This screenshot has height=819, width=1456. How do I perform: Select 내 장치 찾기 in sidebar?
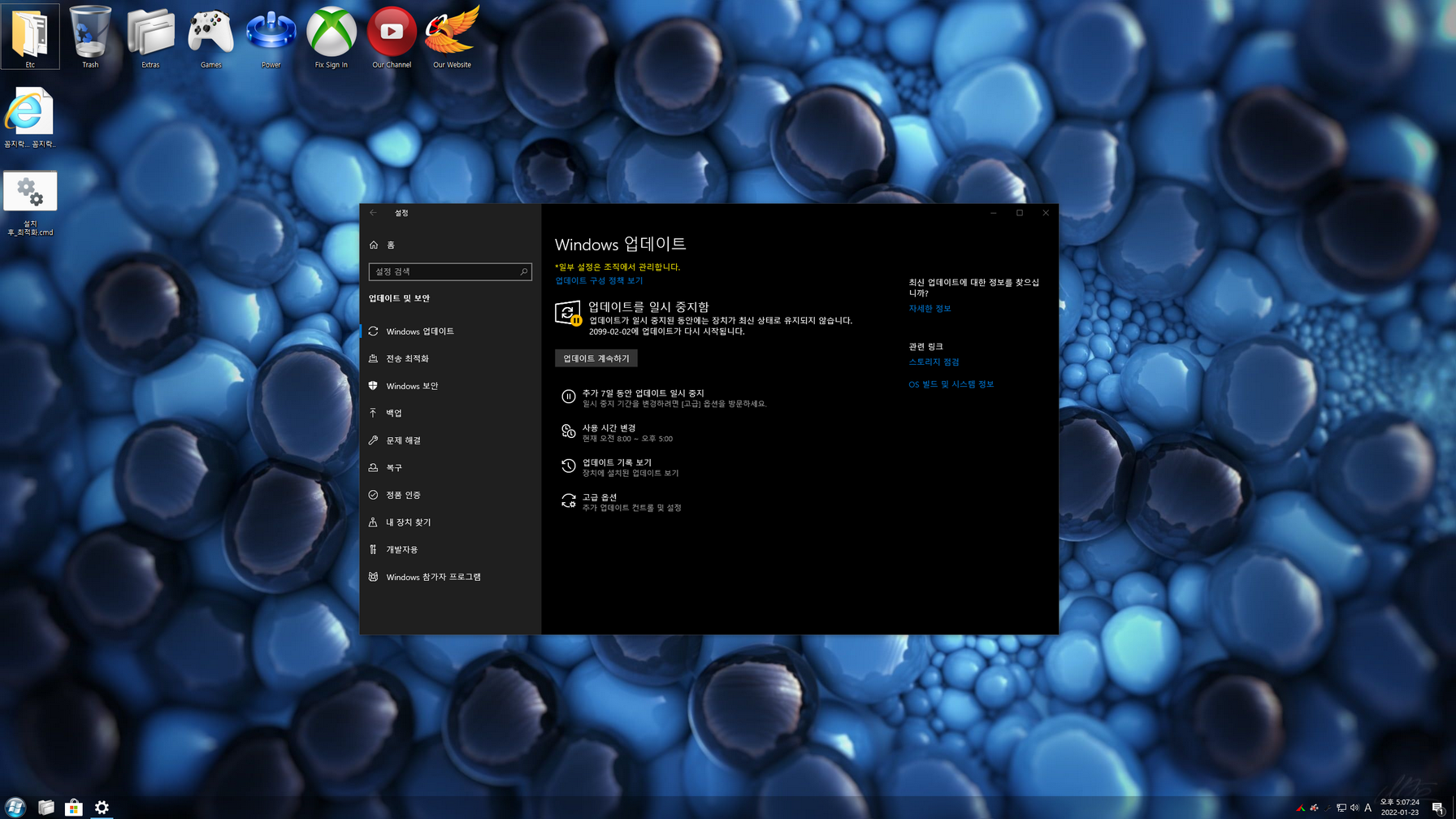(x=450, y=522)
